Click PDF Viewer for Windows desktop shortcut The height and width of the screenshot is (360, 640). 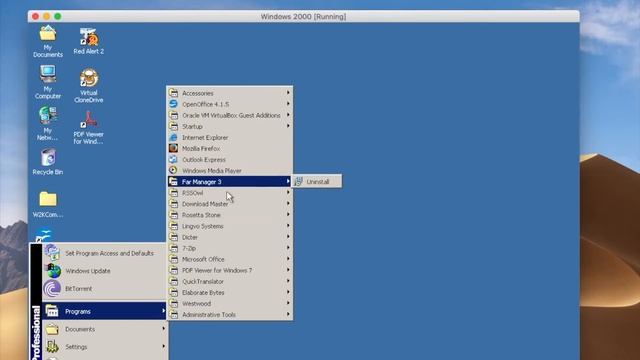tap(89, 127)
